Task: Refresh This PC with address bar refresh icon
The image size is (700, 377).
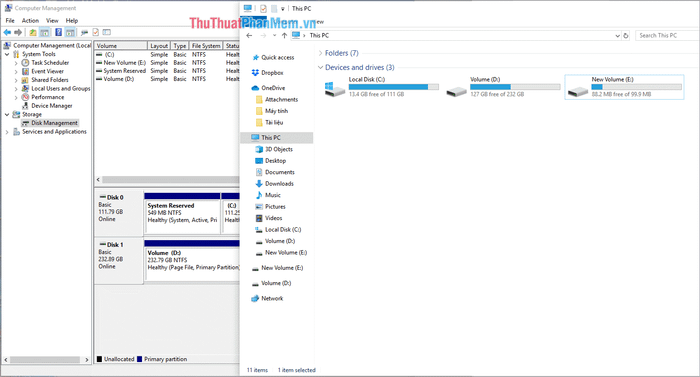Action: (626, 35)
